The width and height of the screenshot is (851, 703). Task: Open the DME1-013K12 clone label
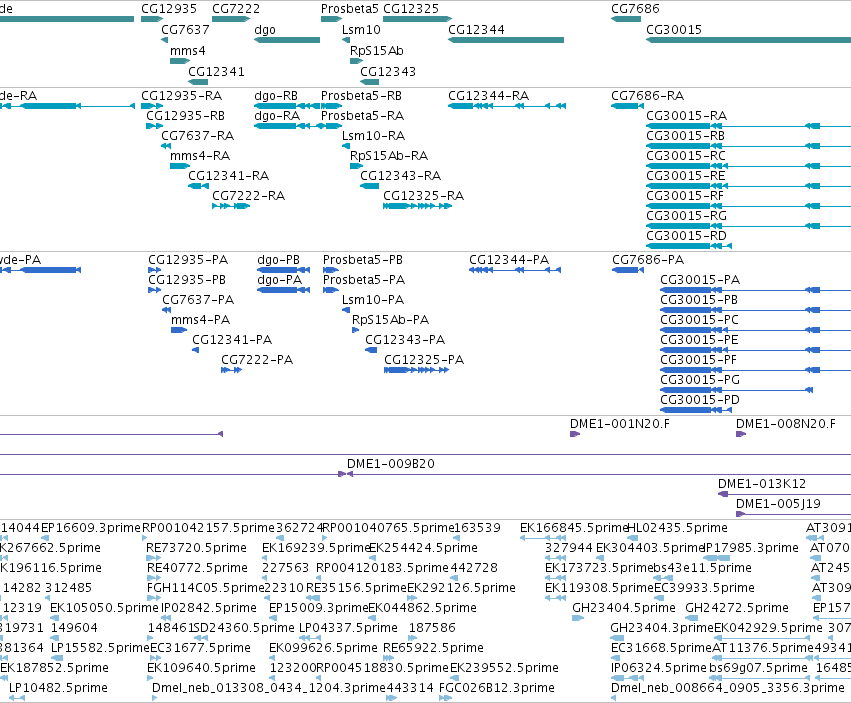click(x=761, y=485)
